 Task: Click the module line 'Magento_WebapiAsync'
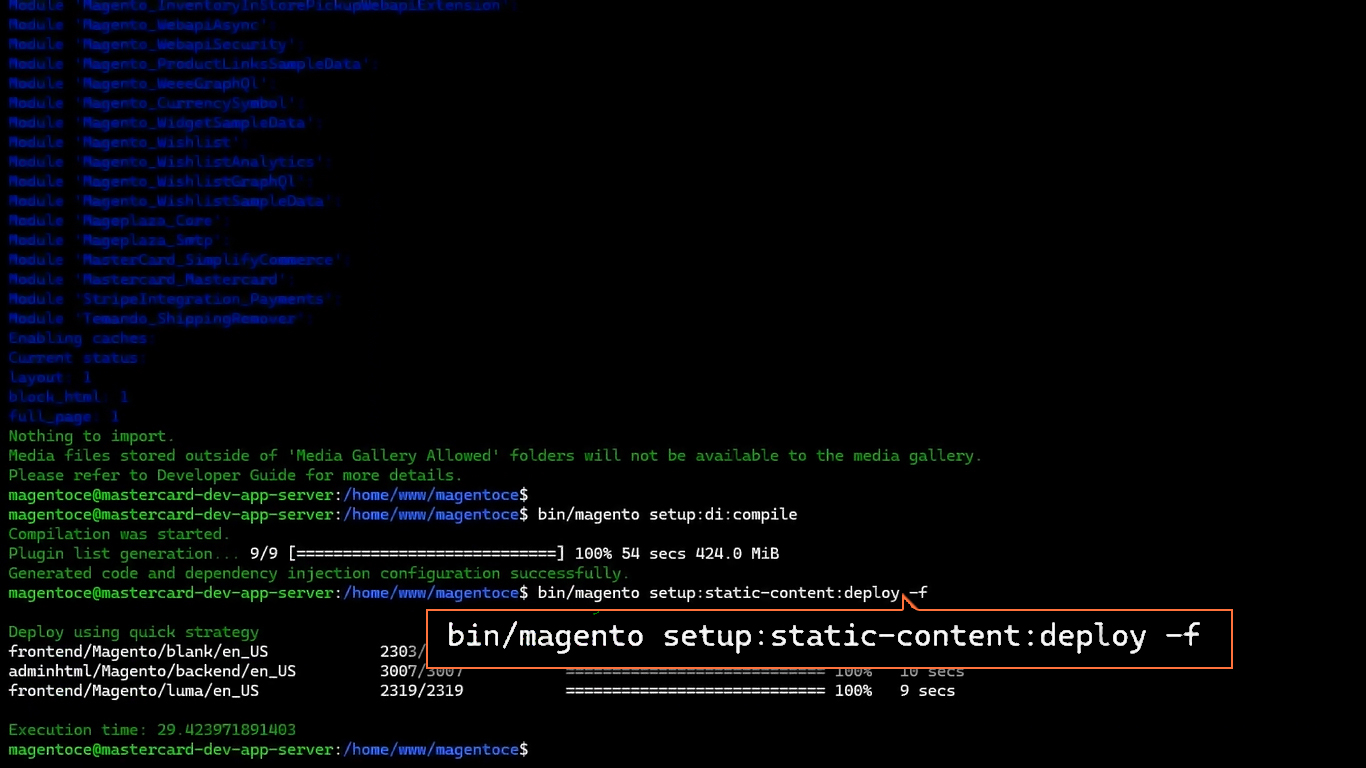(x=142, y=25)
